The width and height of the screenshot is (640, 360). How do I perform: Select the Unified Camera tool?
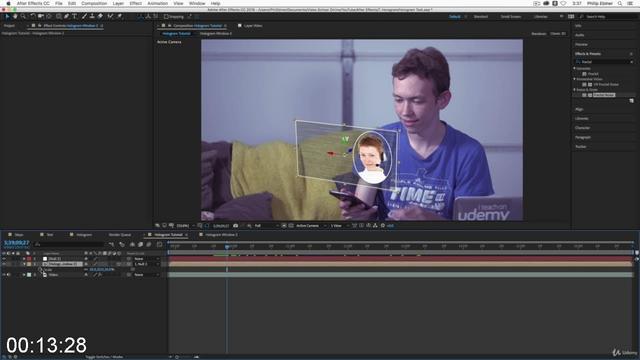(x=41, y=16)
